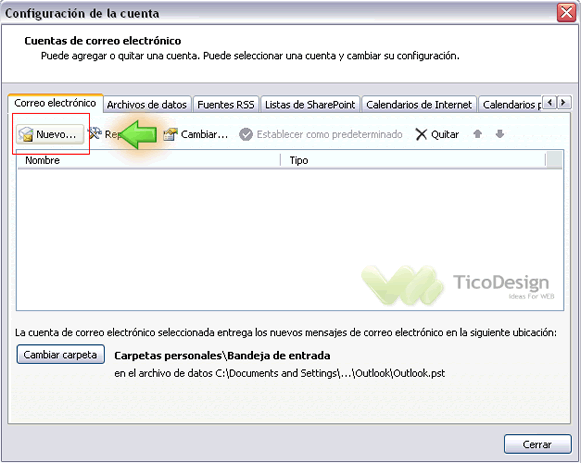Move account down with the arrow icon

(499, 134)
